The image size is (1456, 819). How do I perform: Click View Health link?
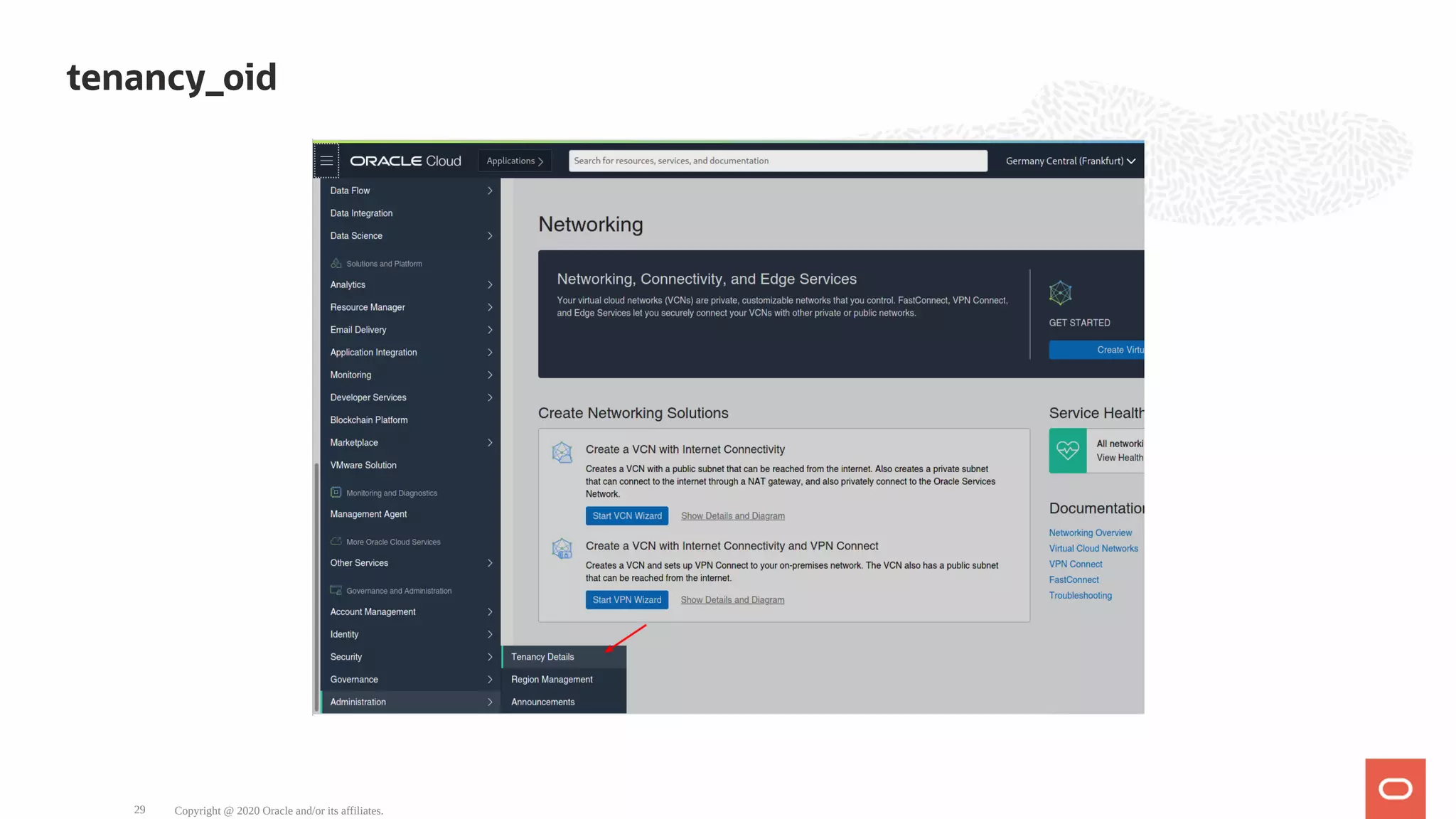1120,458
